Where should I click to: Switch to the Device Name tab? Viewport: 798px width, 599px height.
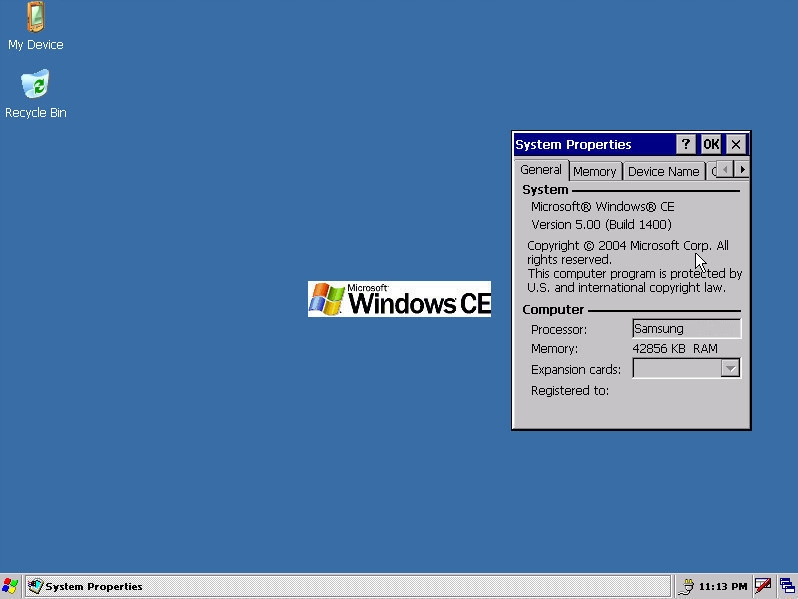664,172
